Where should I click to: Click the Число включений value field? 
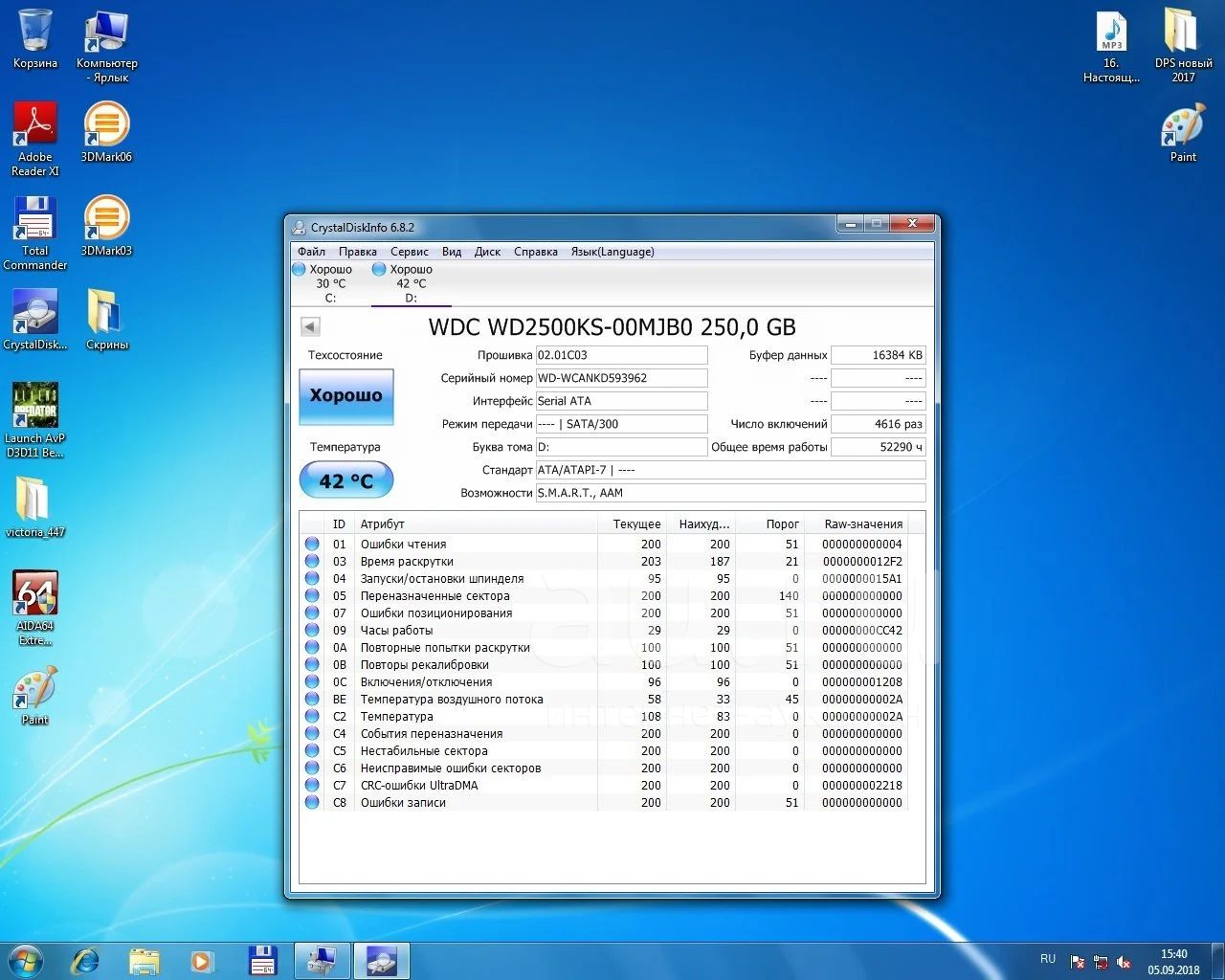879,424
